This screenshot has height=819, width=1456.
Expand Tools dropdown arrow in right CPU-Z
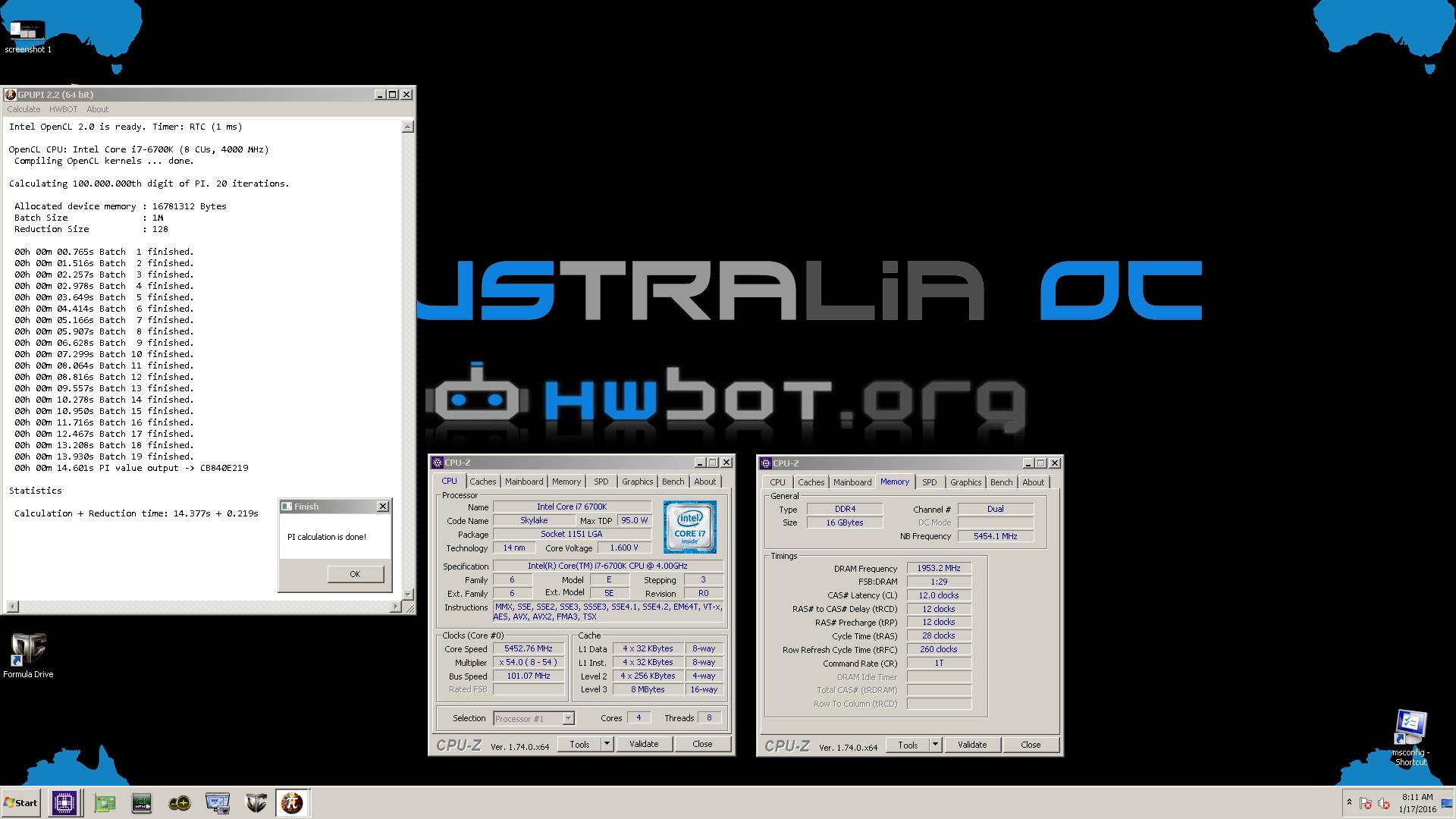point(935,745)
